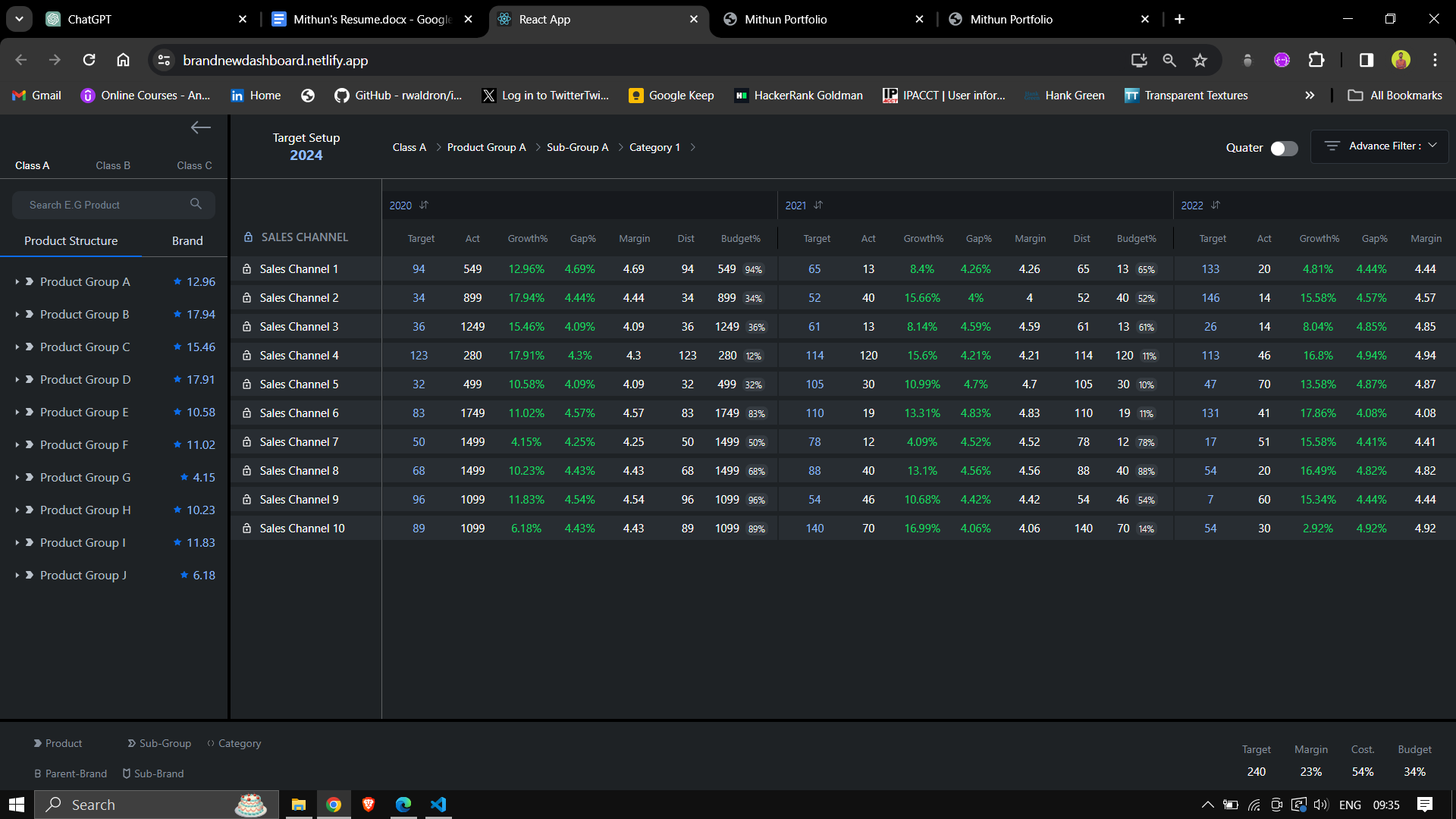1456x819 pixels.
Task: Switch to the Brand tab
Action: pyautogui.click(x=187, y=240)
